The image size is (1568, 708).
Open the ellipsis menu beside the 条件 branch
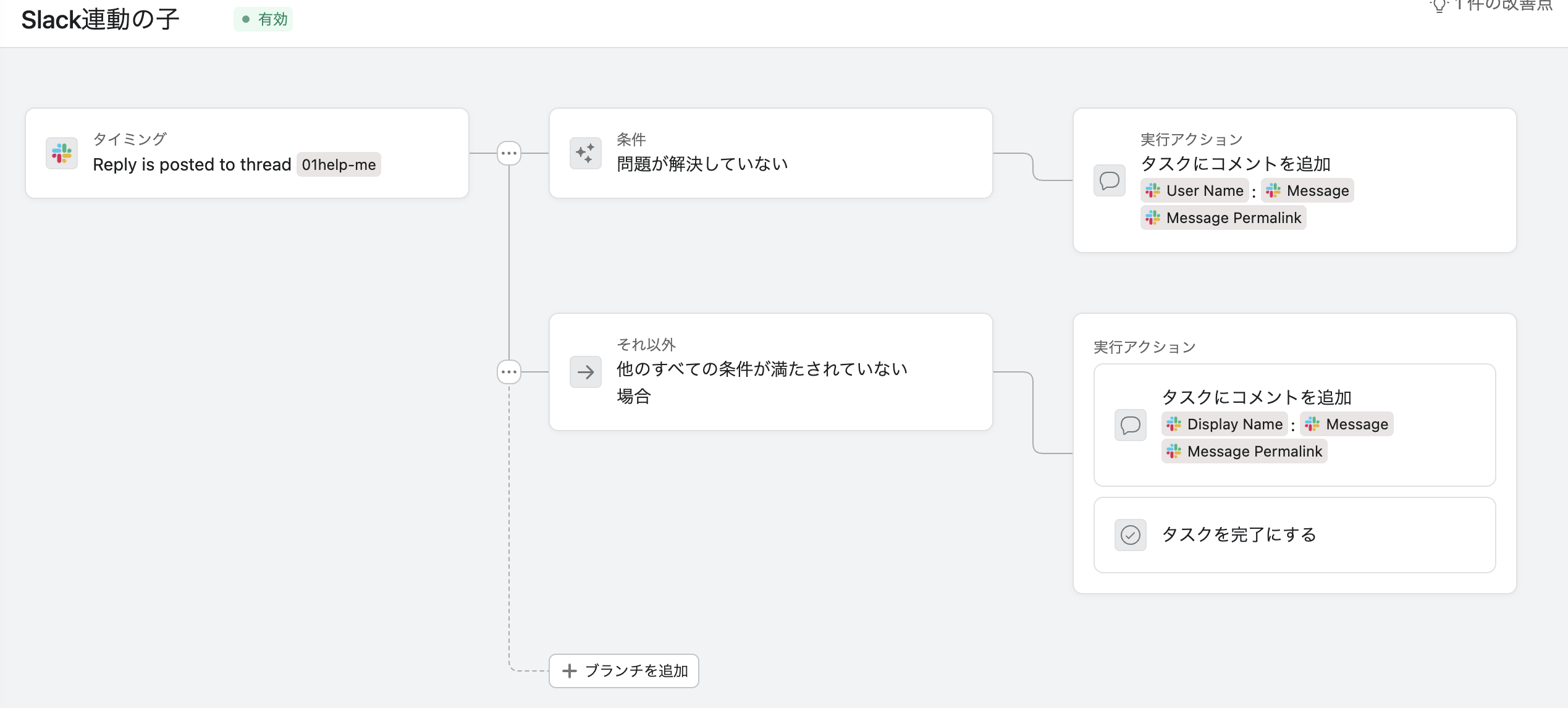pos(509,153)
